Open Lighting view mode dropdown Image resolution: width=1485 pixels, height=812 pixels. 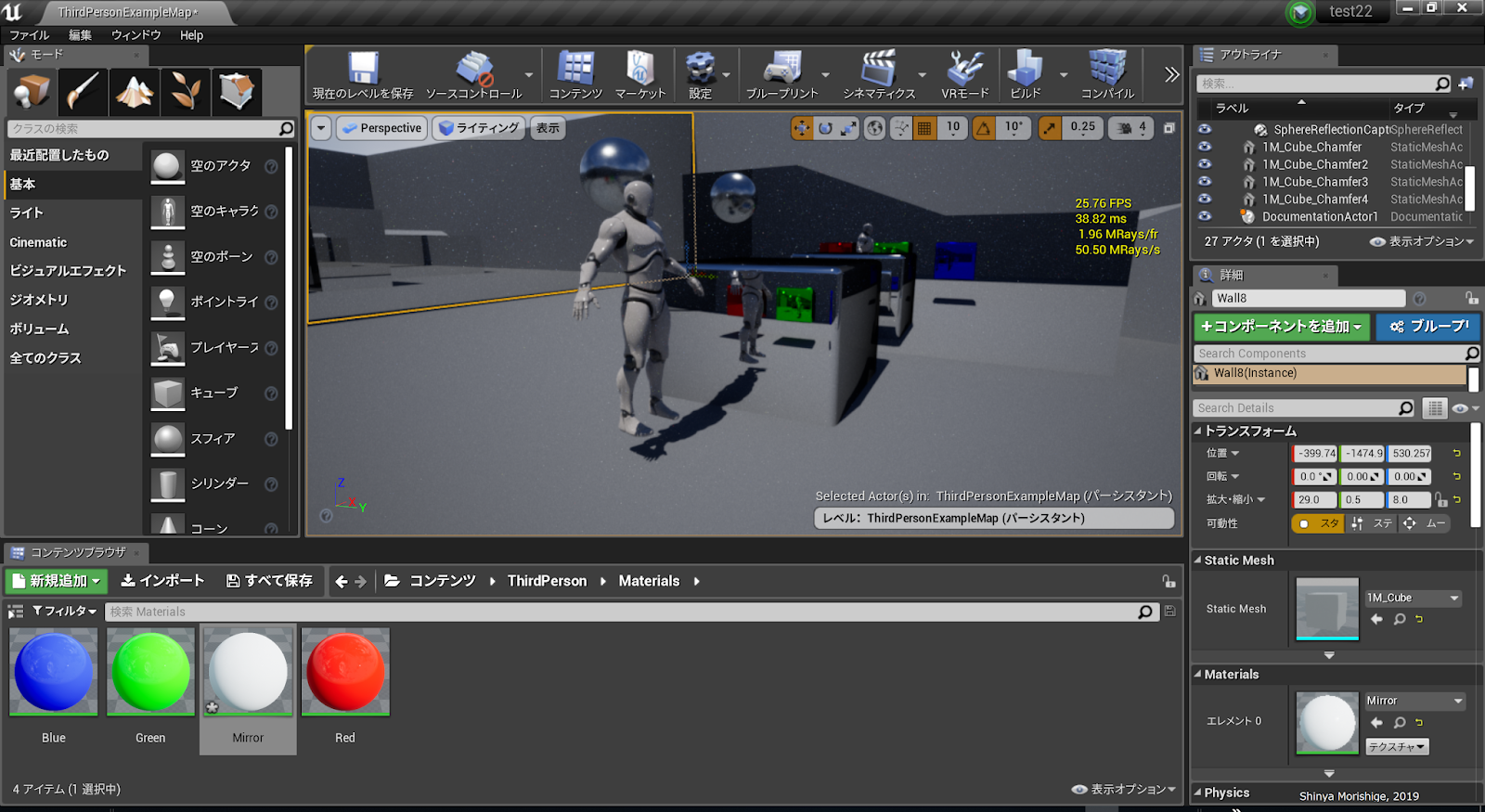click(480, 128)
